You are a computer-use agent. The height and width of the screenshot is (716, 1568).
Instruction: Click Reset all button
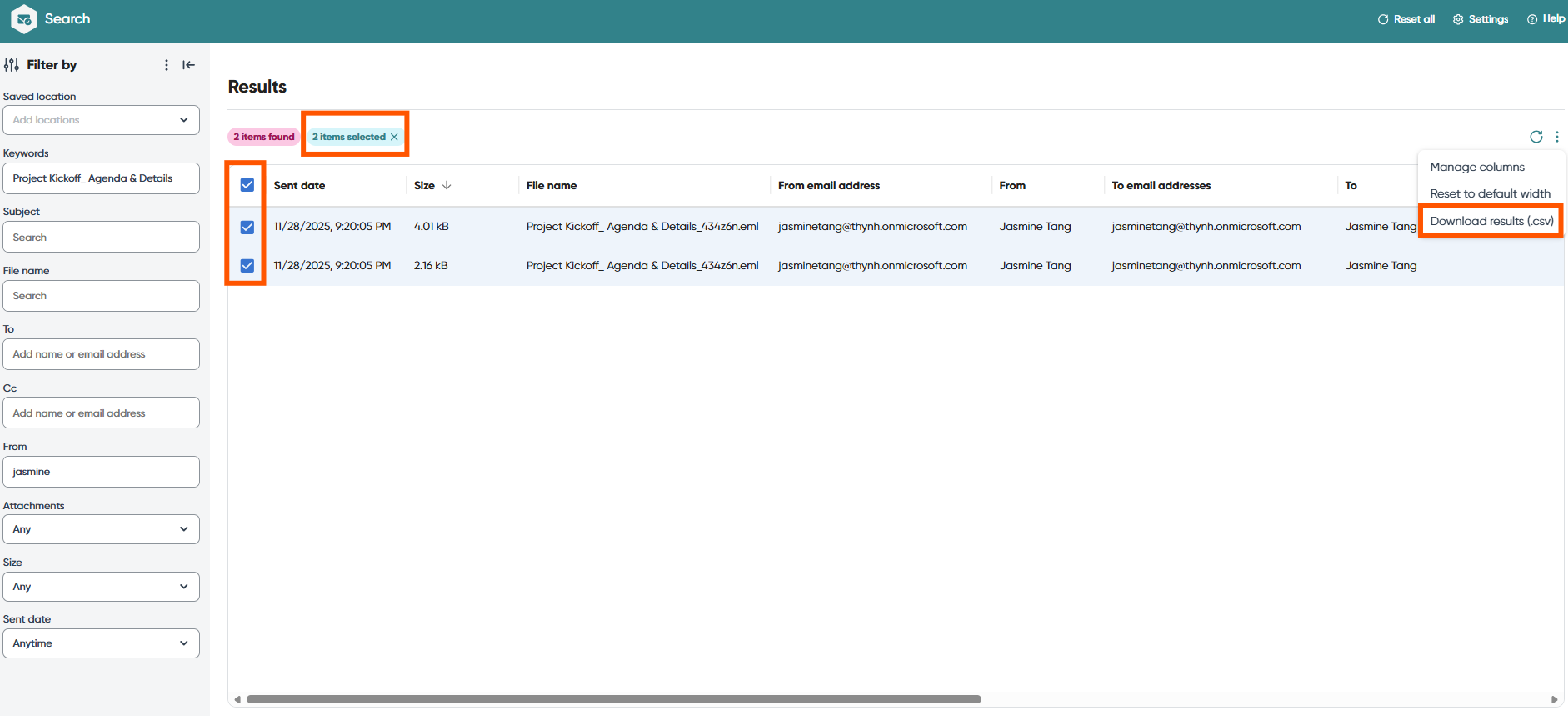[x=1406, y=19]
